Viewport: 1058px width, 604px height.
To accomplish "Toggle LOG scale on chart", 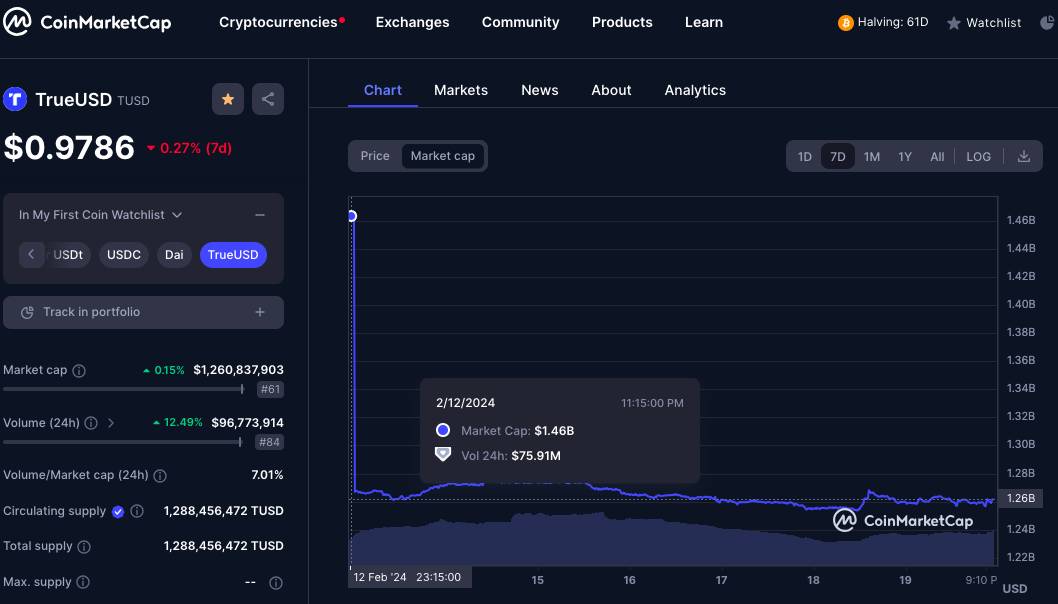I will pos(978,157).
